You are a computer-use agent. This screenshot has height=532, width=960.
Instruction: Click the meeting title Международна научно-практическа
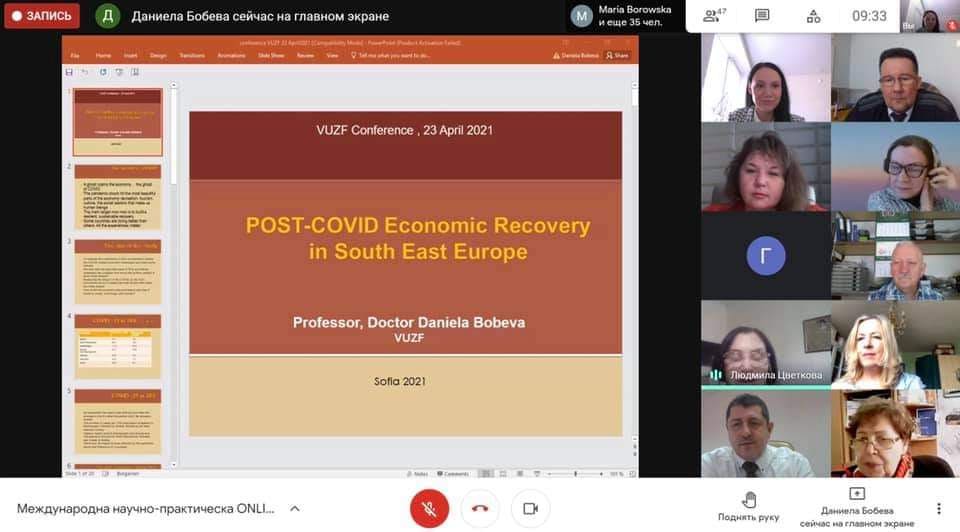click(146, 508)
